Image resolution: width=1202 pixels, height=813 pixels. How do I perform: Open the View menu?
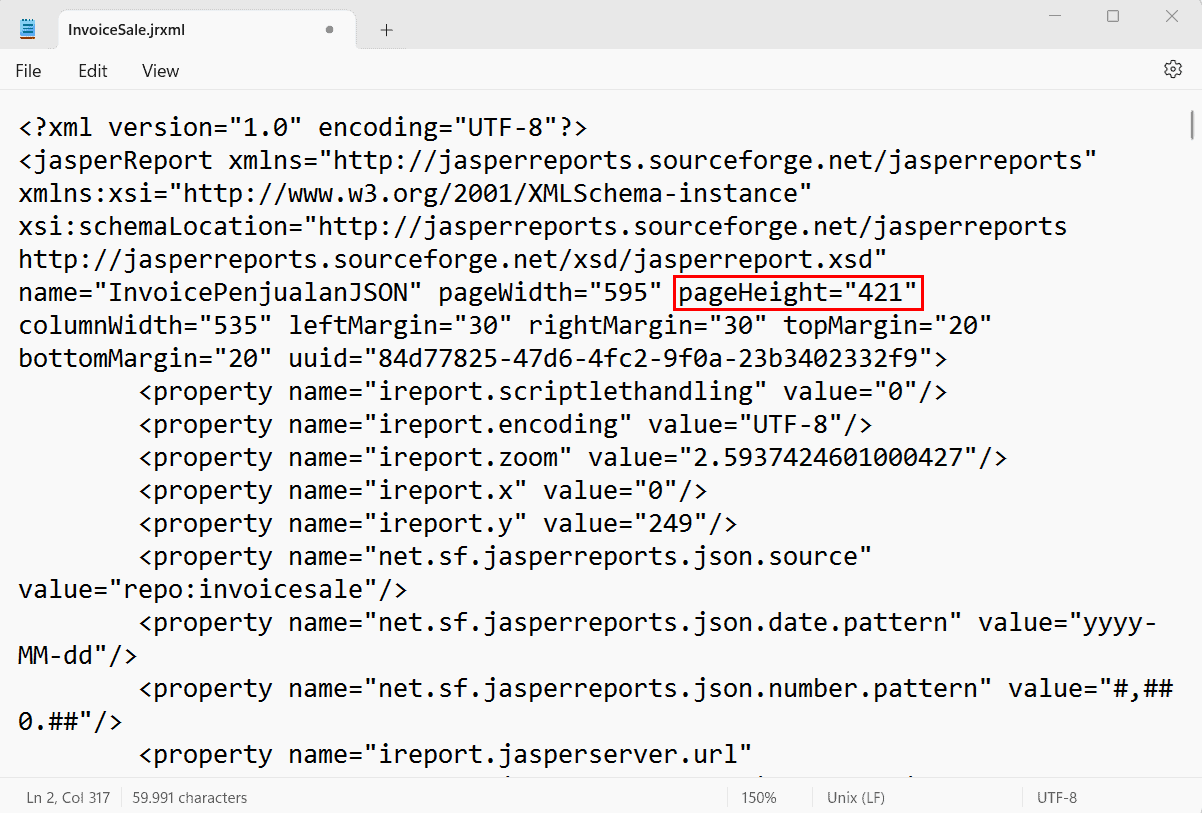[160, 71]
